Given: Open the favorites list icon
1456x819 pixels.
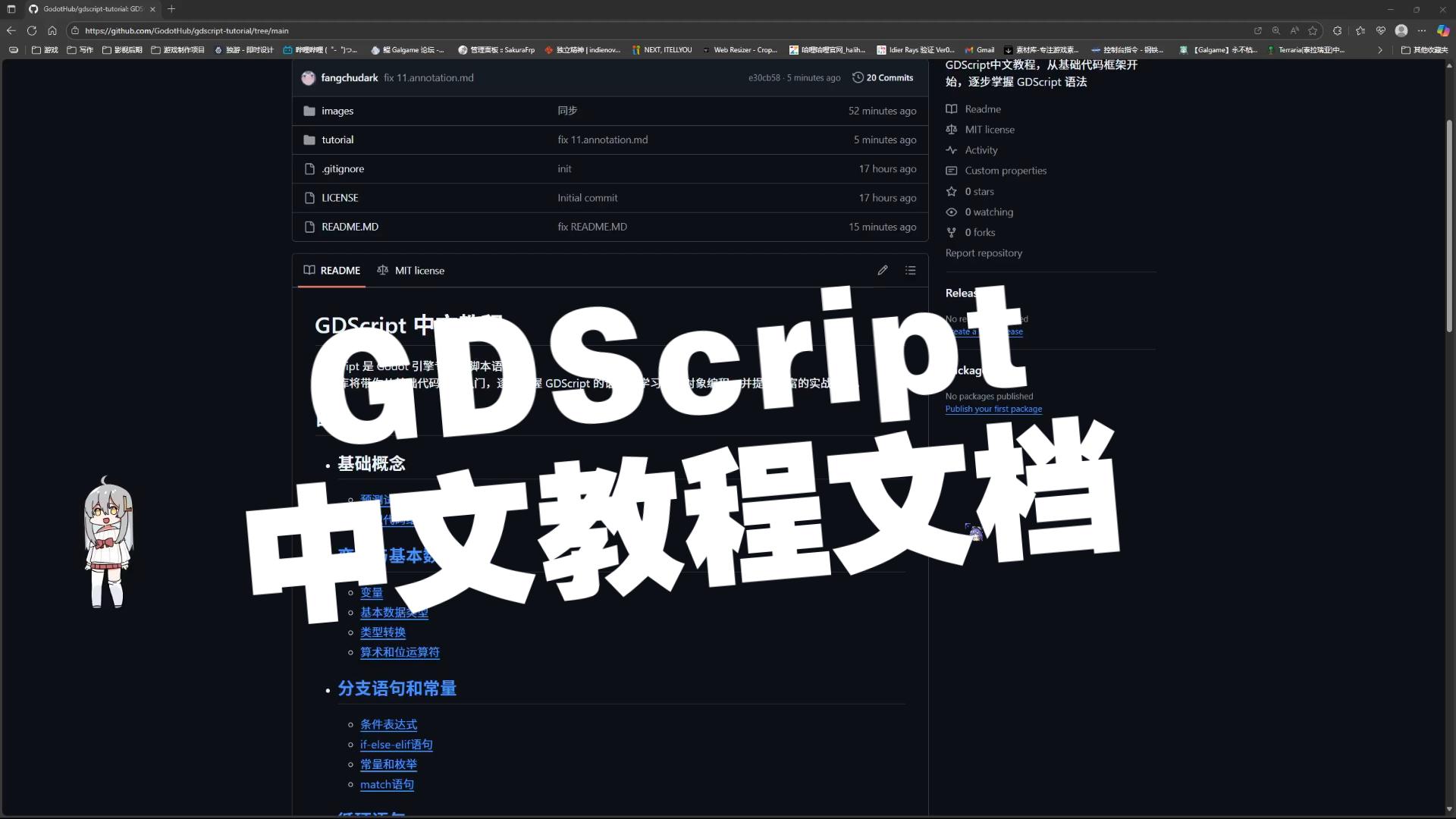Looking at the screenshot, I should [x=1360, y=31].
